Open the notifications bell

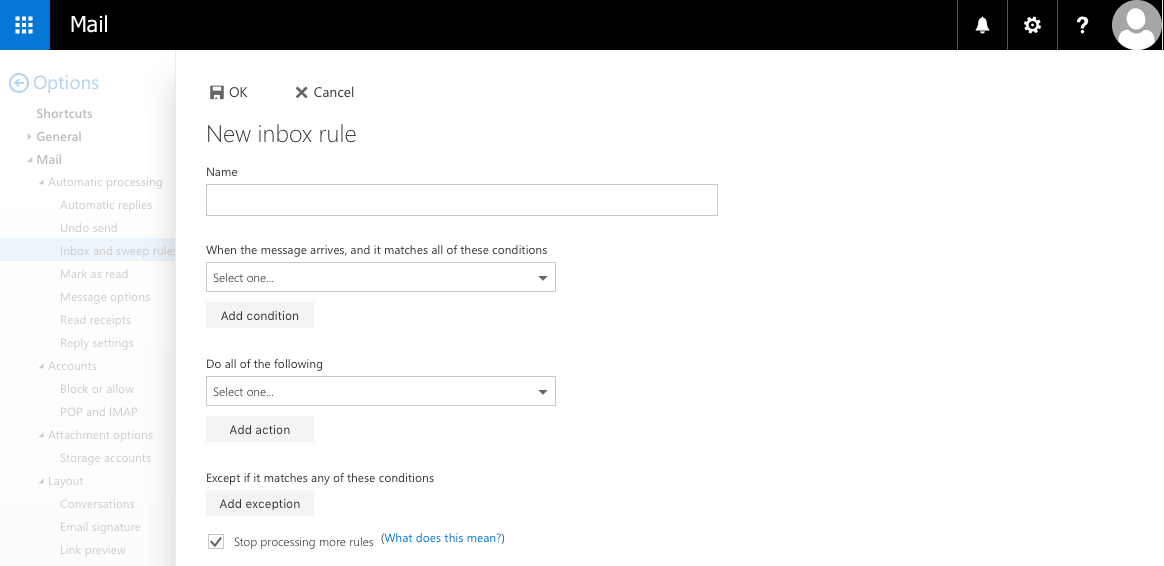coord(982,25)
